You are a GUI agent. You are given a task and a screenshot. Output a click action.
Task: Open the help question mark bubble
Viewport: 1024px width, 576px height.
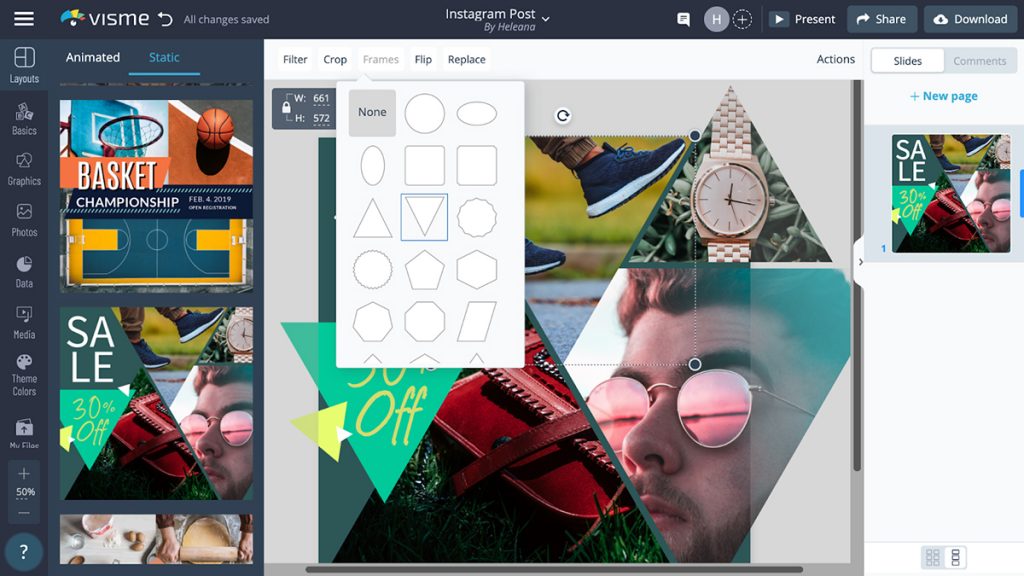pyautogui.click(x=23, y=551)
